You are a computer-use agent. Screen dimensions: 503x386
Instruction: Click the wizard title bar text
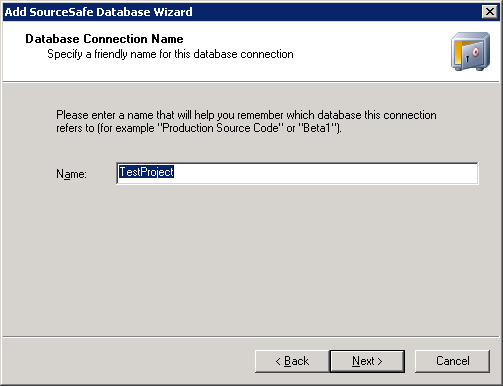[99, 12]
